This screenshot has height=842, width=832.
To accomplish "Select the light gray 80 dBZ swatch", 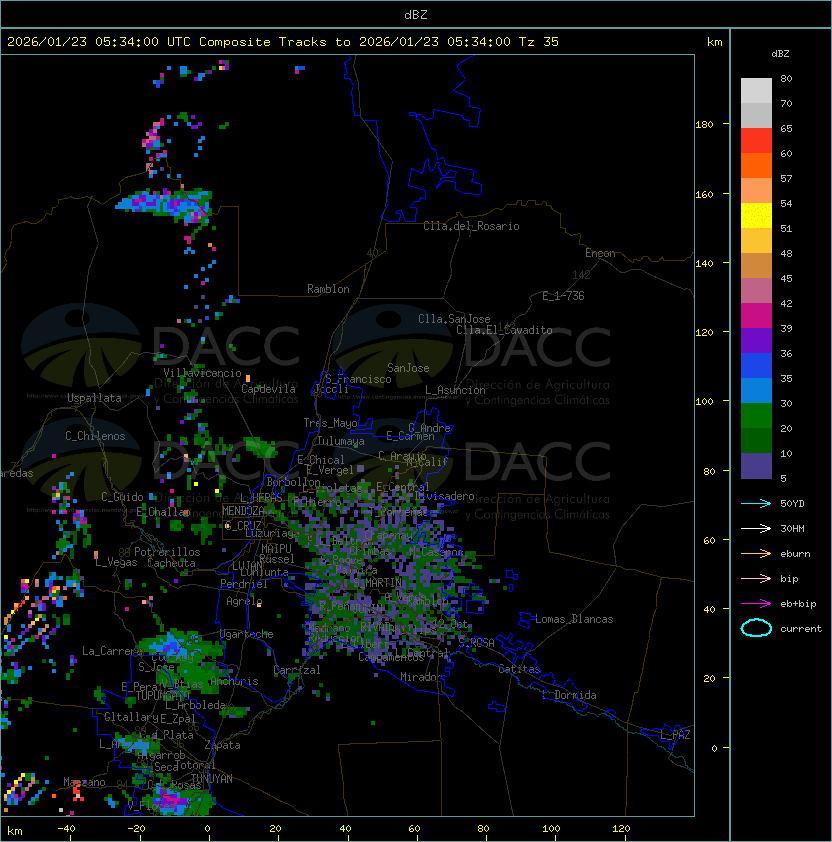I will coord(756,90).
